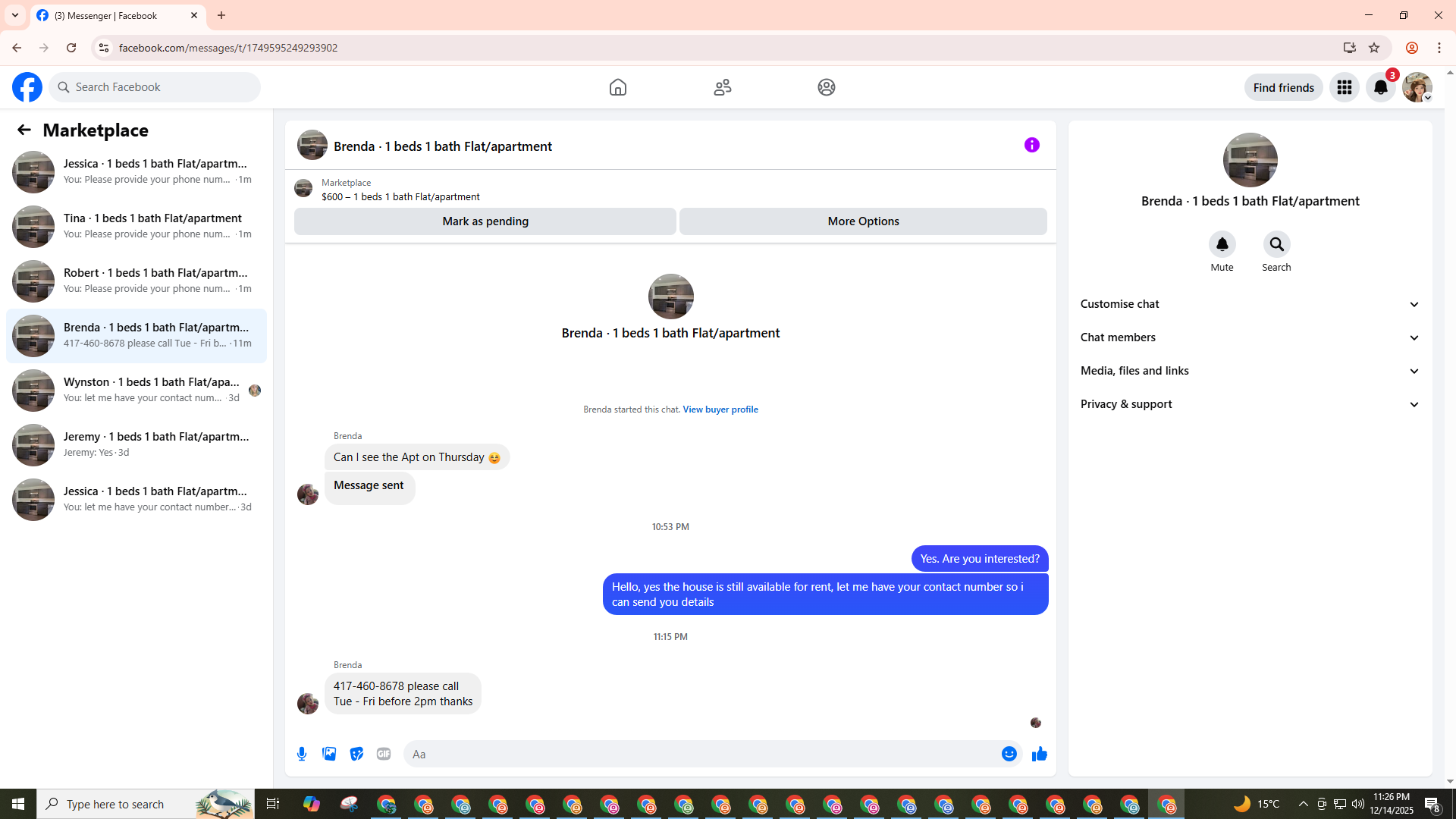Open the Friends tab in the top navigation

tap(722, 87)
